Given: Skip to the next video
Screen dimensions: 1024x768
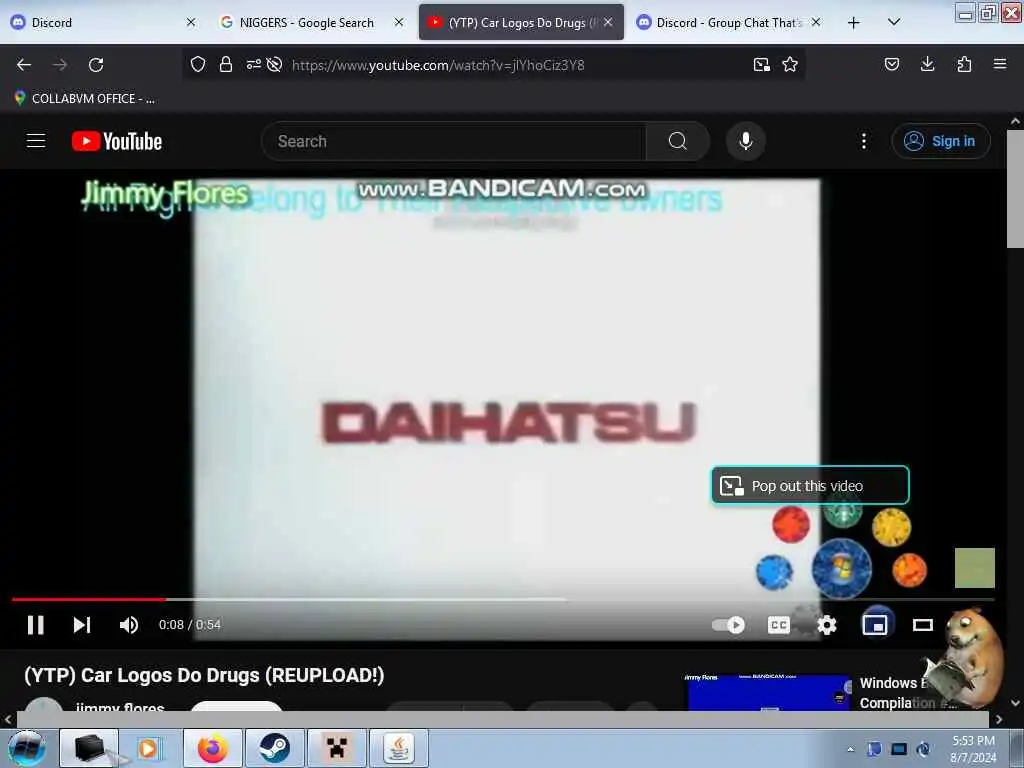Looking at the screenshot, I should 82,625.
